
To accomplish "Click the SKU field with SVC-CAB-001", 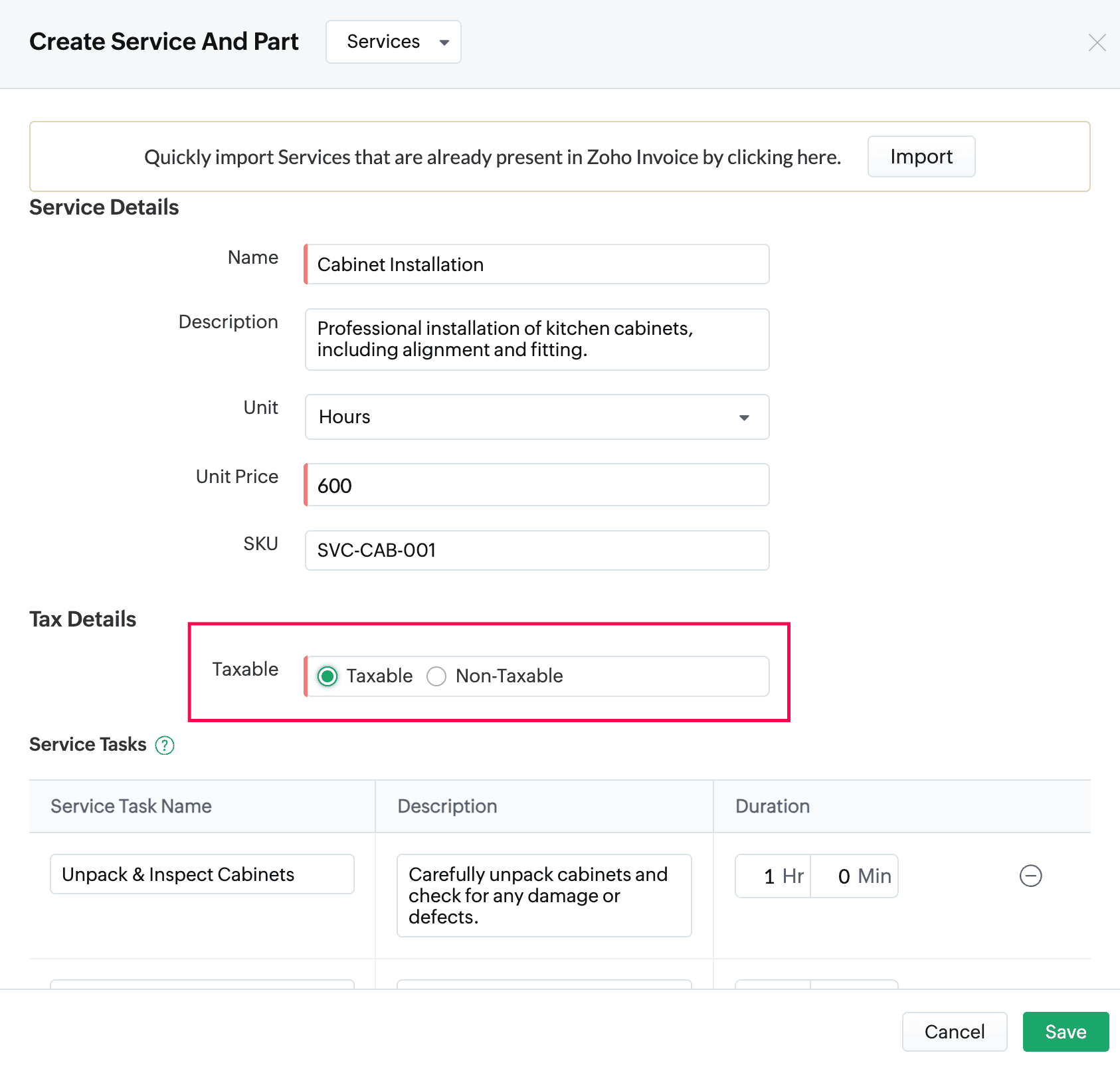I will [x=537, y=550].
